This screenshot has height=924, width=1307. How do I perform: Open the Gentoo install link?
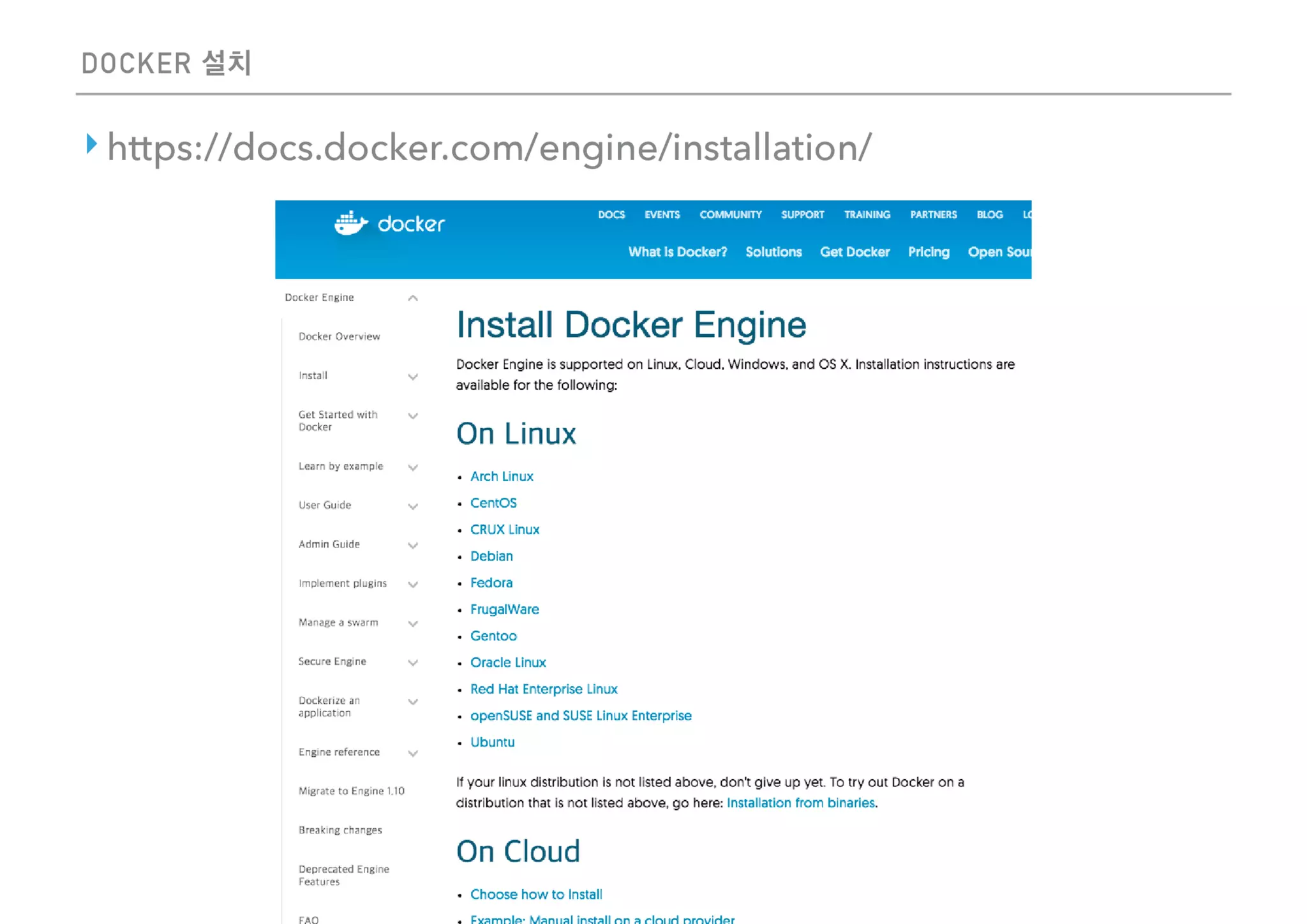click(493, 636)
